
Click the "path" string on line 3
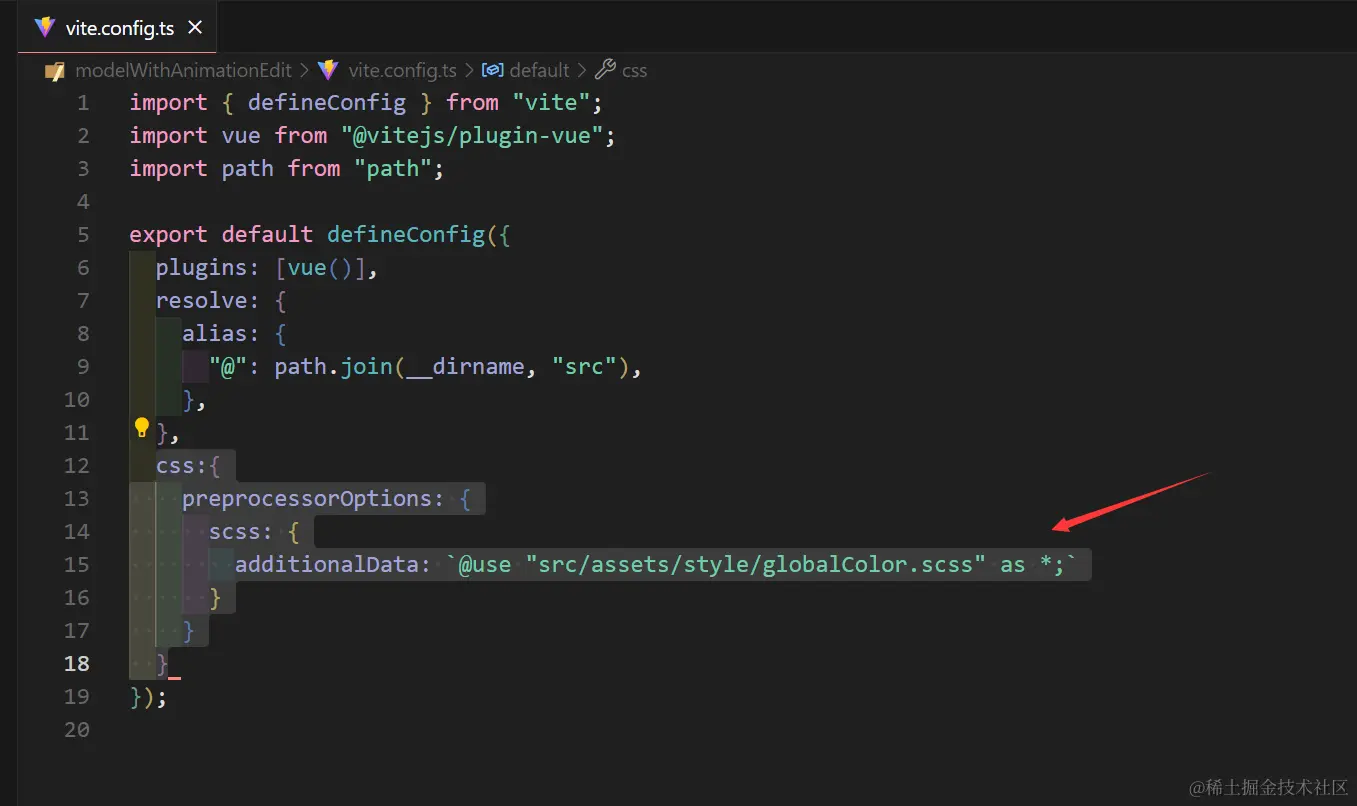coord(393,169)
